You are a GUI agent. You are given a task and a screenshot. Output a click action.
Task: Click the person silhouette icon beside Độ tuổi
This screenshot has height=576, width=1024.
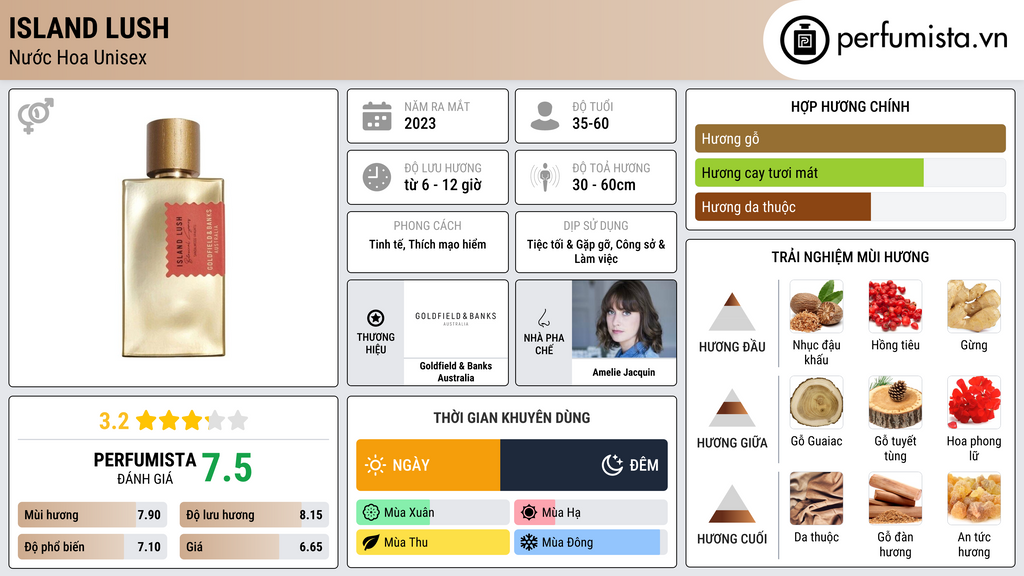(545, 116)
